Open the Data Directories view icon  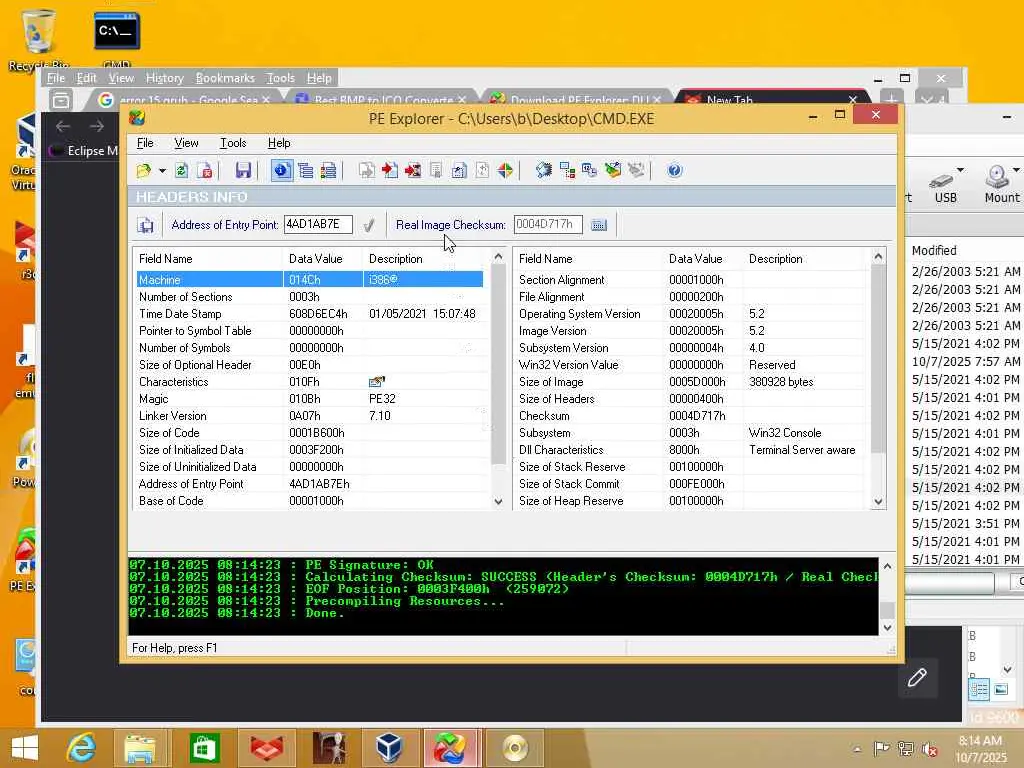tap(305, 171)
